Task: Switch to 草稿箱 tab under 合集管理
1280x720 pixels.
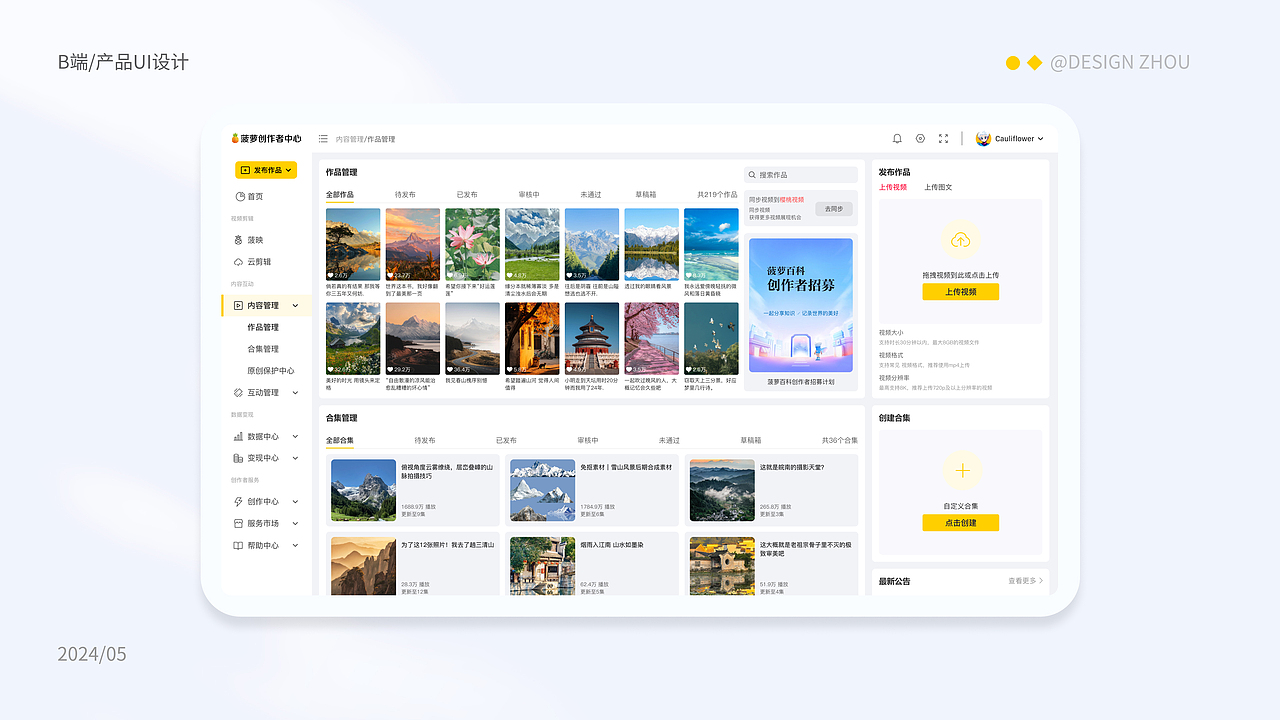Action: point(751,441)
